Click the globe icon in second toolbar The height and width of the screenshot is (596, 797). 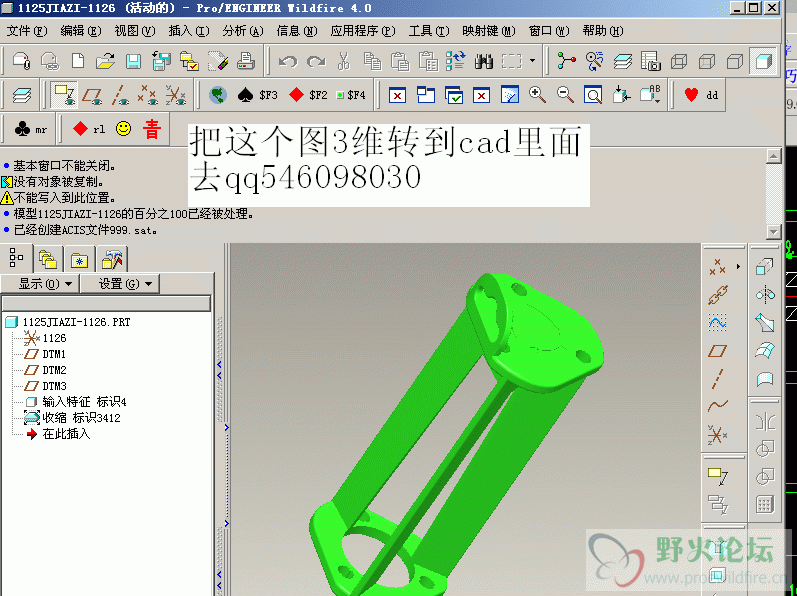[x=218, y=95]
